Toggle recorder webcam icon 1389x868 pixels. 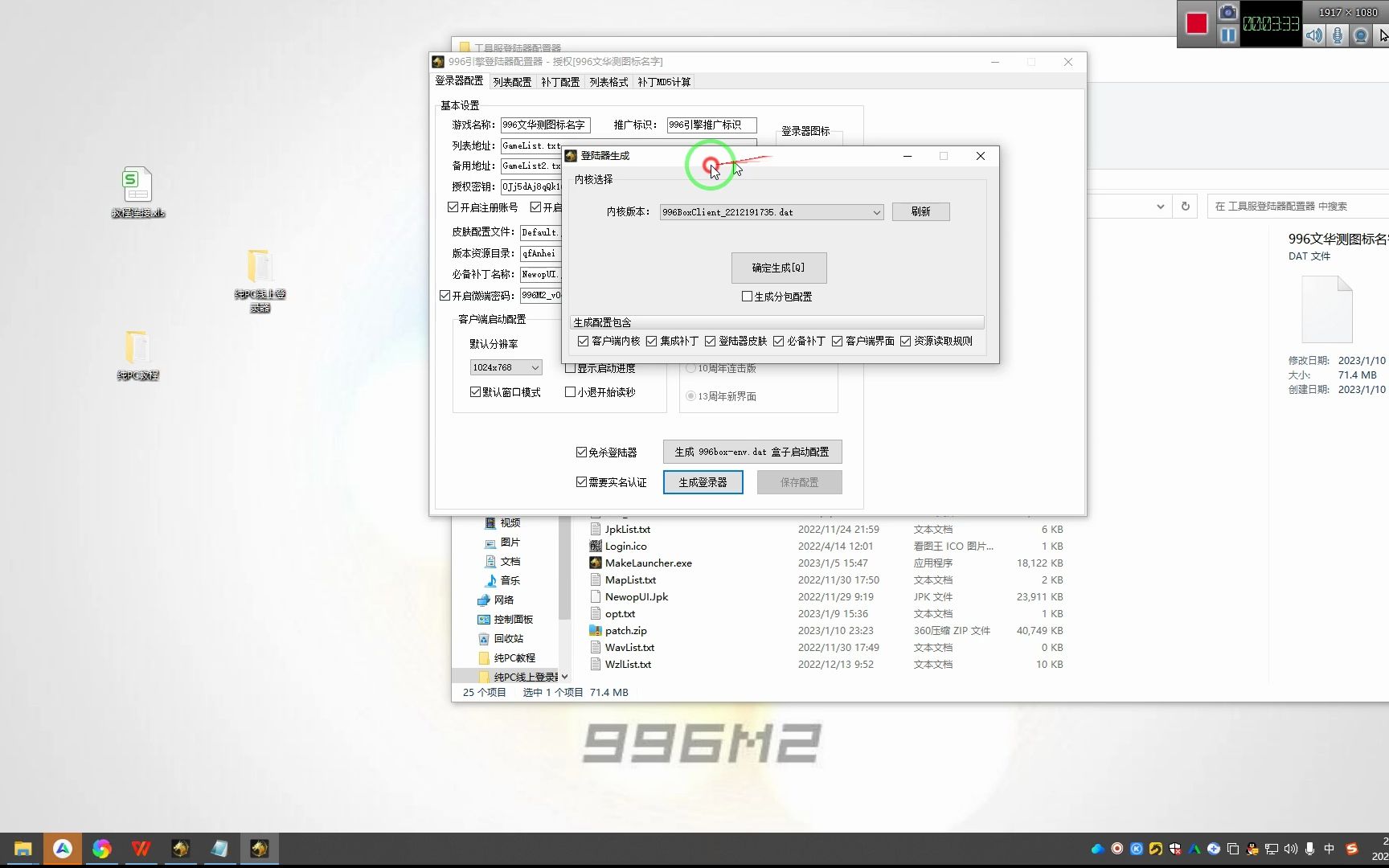(x=1361, y=35)
